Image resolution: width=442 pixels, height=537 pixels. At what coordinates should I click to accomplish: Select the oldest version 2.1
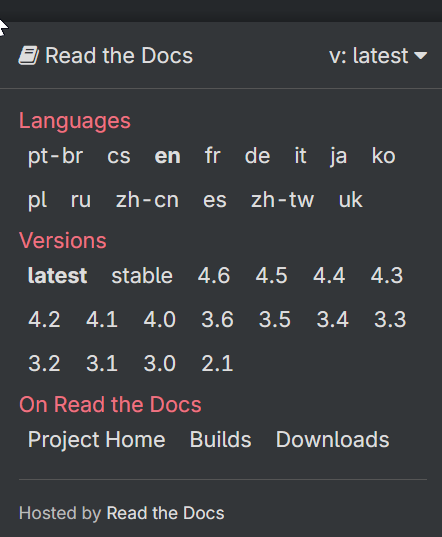click(x=217, y=363)
